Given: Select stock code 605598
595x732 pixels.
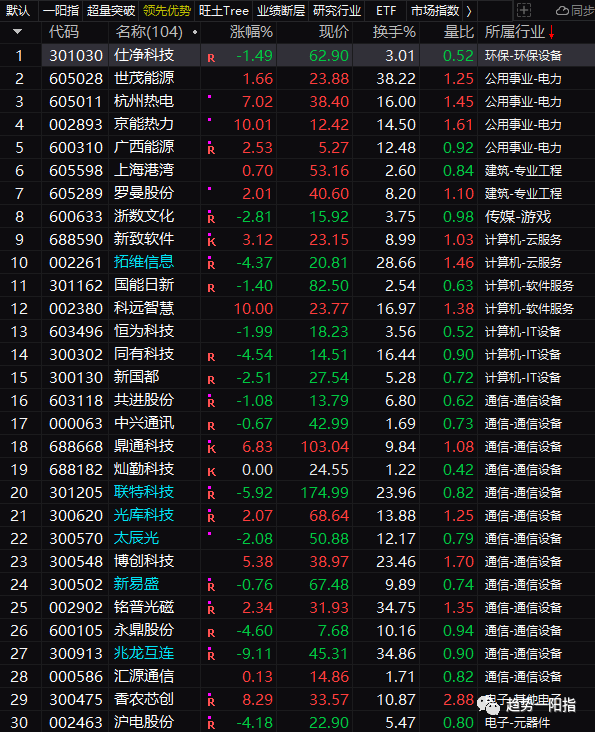Looking at the screenshot, I should [x=76, y=170].
